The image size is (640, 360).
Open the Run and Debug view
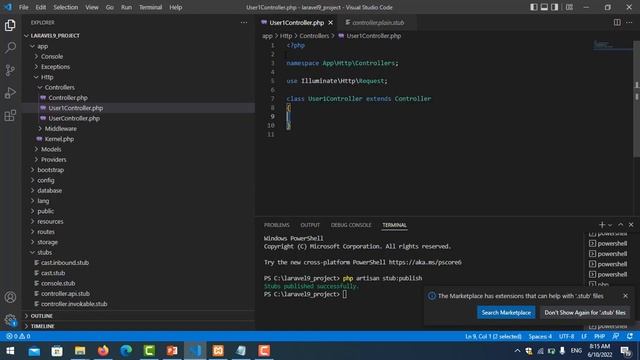pos(10,93)
